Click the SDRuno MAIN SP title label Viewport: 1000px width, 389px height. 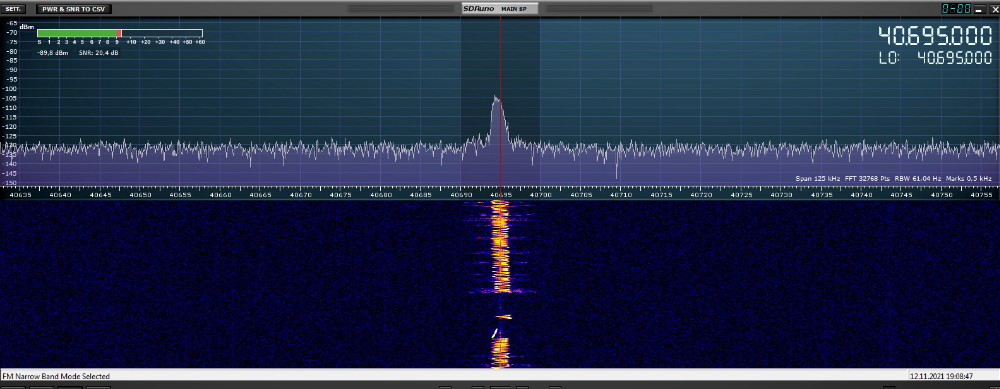[x=500, y=9]
